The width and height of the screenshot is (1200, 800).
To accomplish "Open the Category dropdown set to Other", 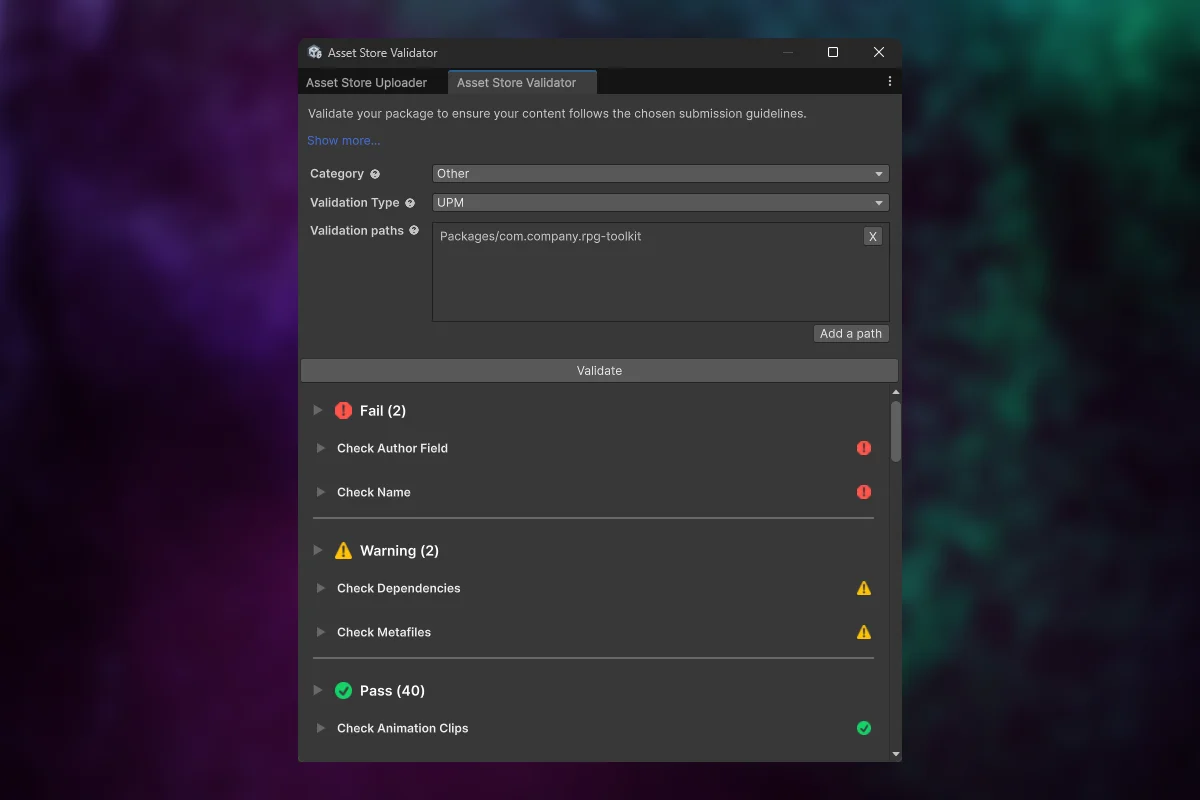I will [x=660, y=174].
